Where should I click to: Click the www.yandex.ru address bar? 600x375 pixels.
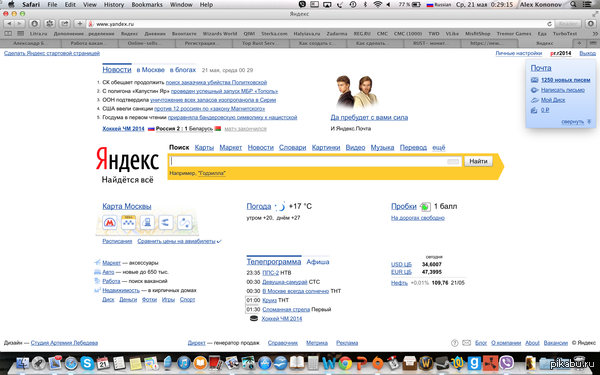321,24
